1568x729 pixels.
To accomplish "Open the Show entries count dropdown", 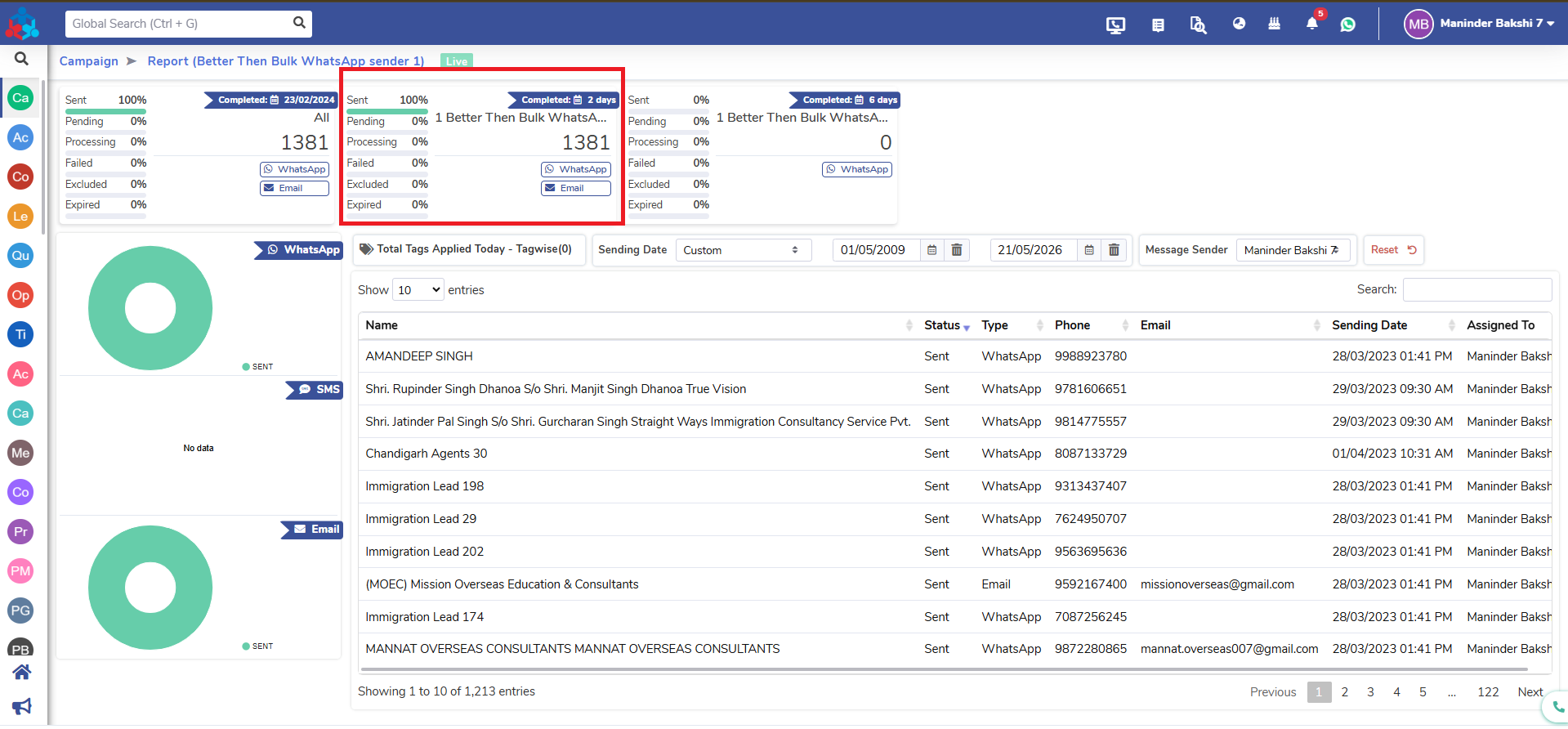I will [x=418, y=290].
